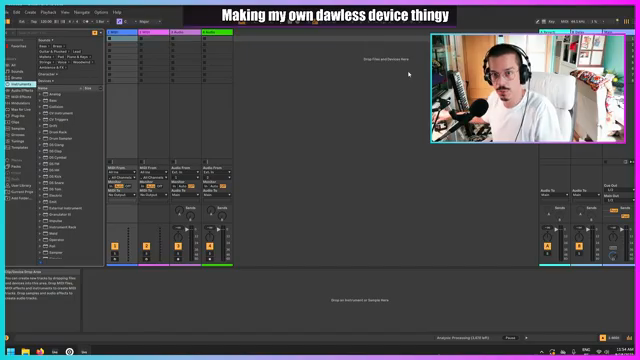640x360 pixels.
Task: Open the Create menu
Action: (30, 12)
